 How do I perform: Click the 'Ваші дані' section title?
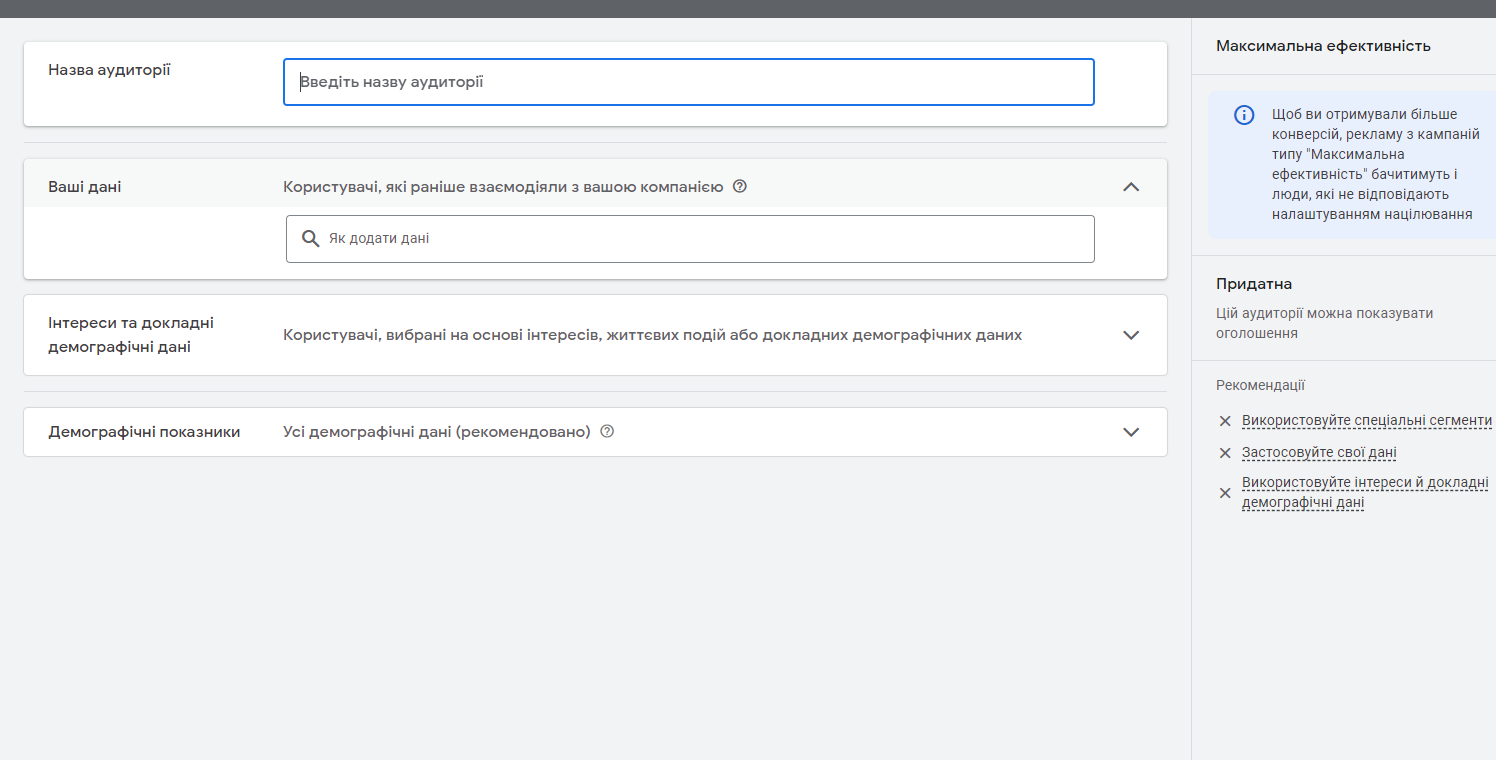(85, 187)
